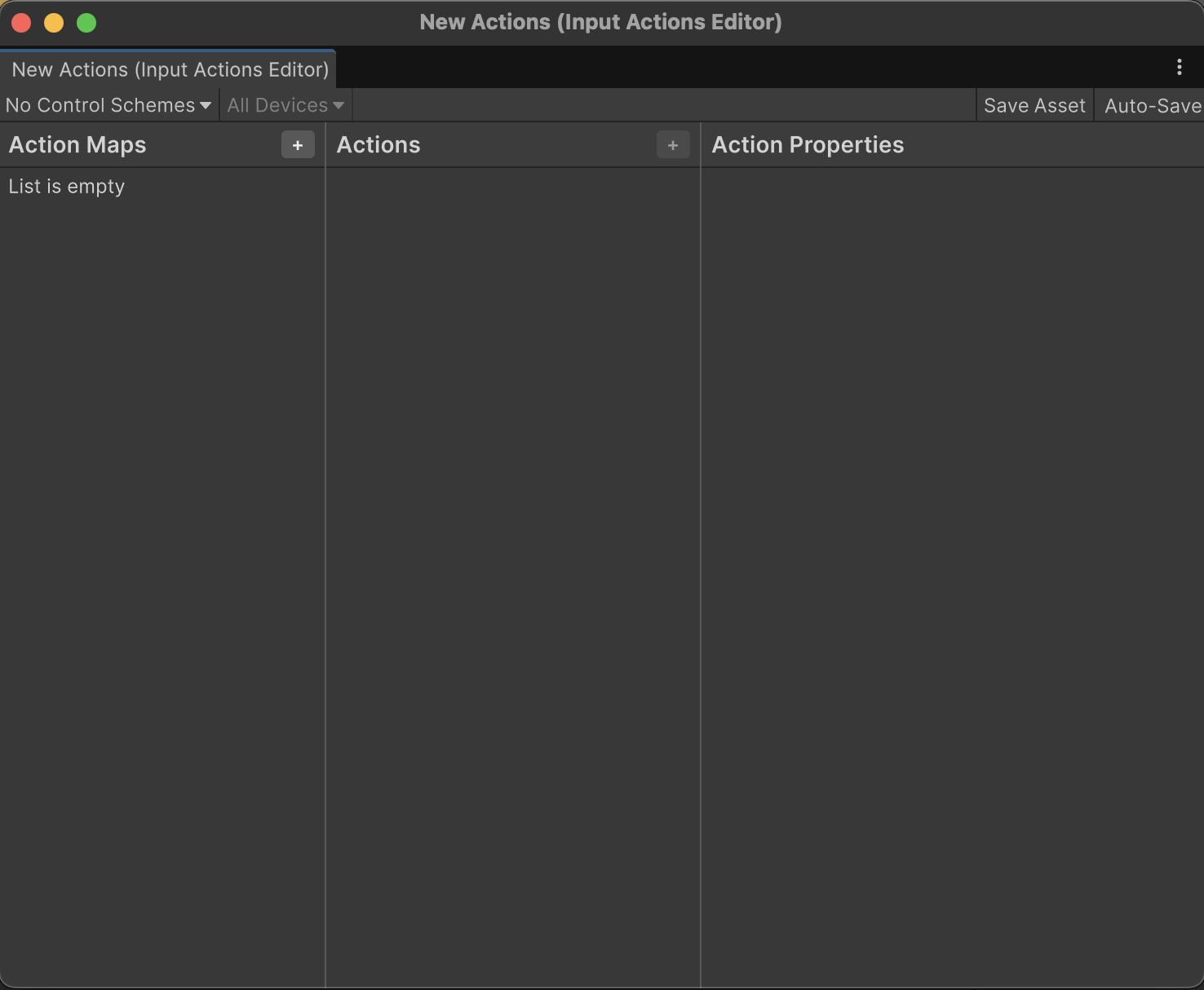Click the empty Actions list area
The image size is (1204, 990).
click(x=512, y=571)
